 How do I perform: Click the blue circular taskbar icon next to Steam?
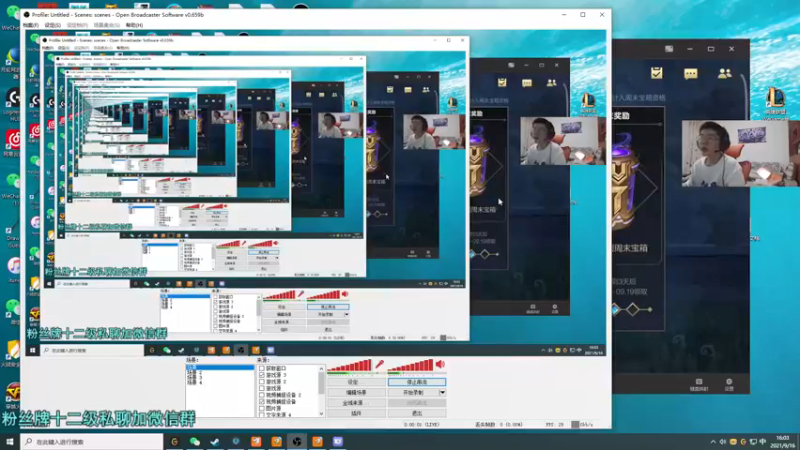pyautogui.click(x=235, y=441)
